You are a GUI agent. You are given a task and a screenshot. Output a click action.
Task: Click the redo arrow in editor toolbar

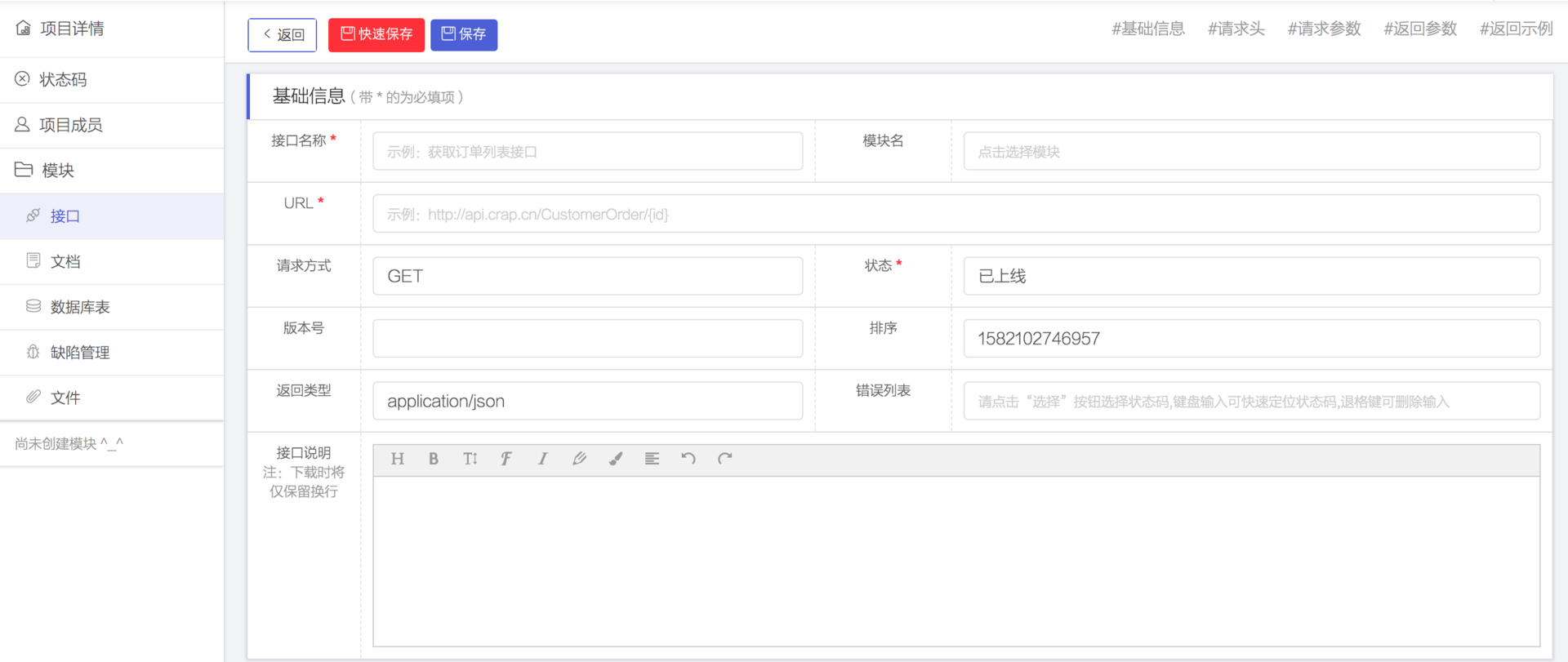[724, 459]
